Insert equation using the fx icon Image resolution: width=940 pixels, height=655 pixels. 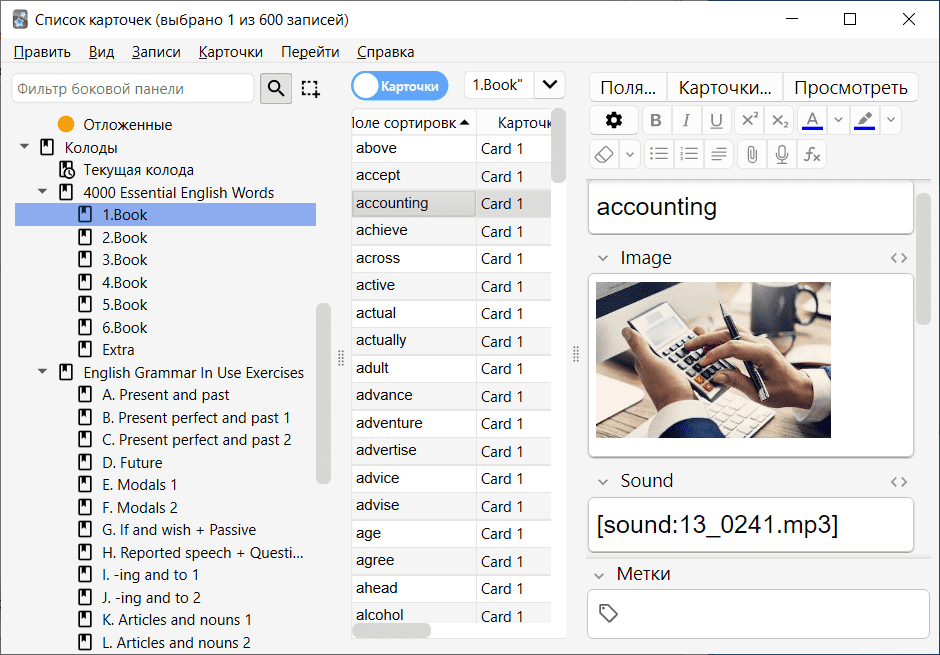812,154
